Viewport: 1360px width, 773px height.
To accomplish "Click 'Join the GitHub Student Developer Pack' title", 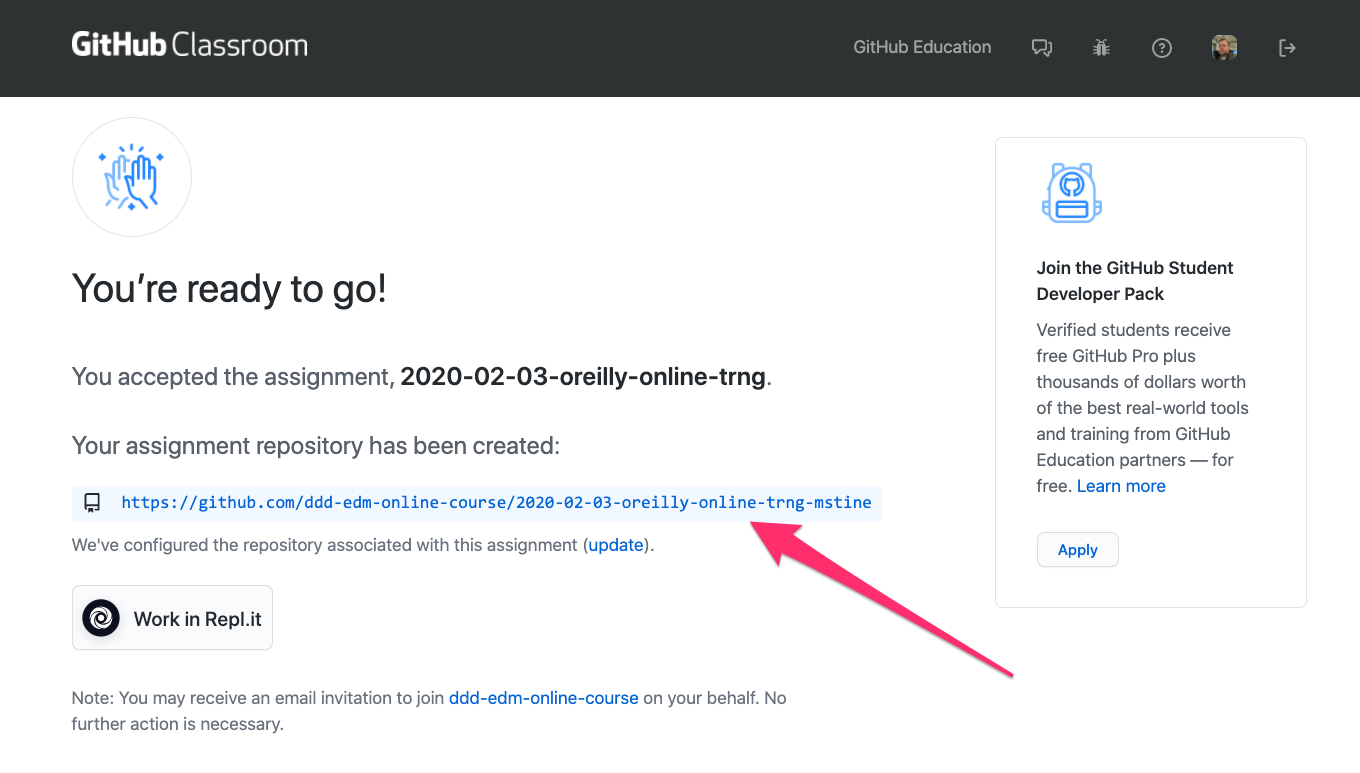I will coord(1135,281).
